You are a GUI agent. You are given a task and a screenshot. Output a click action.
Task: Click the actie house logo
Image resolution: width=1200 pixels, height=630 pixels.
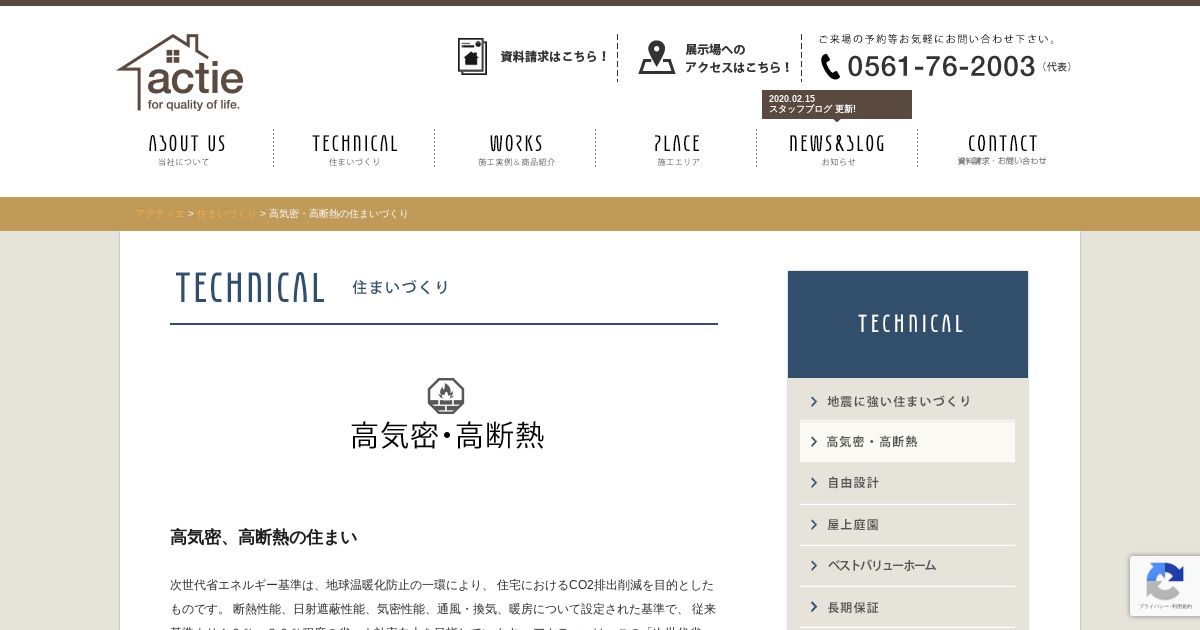click(180, 73)
